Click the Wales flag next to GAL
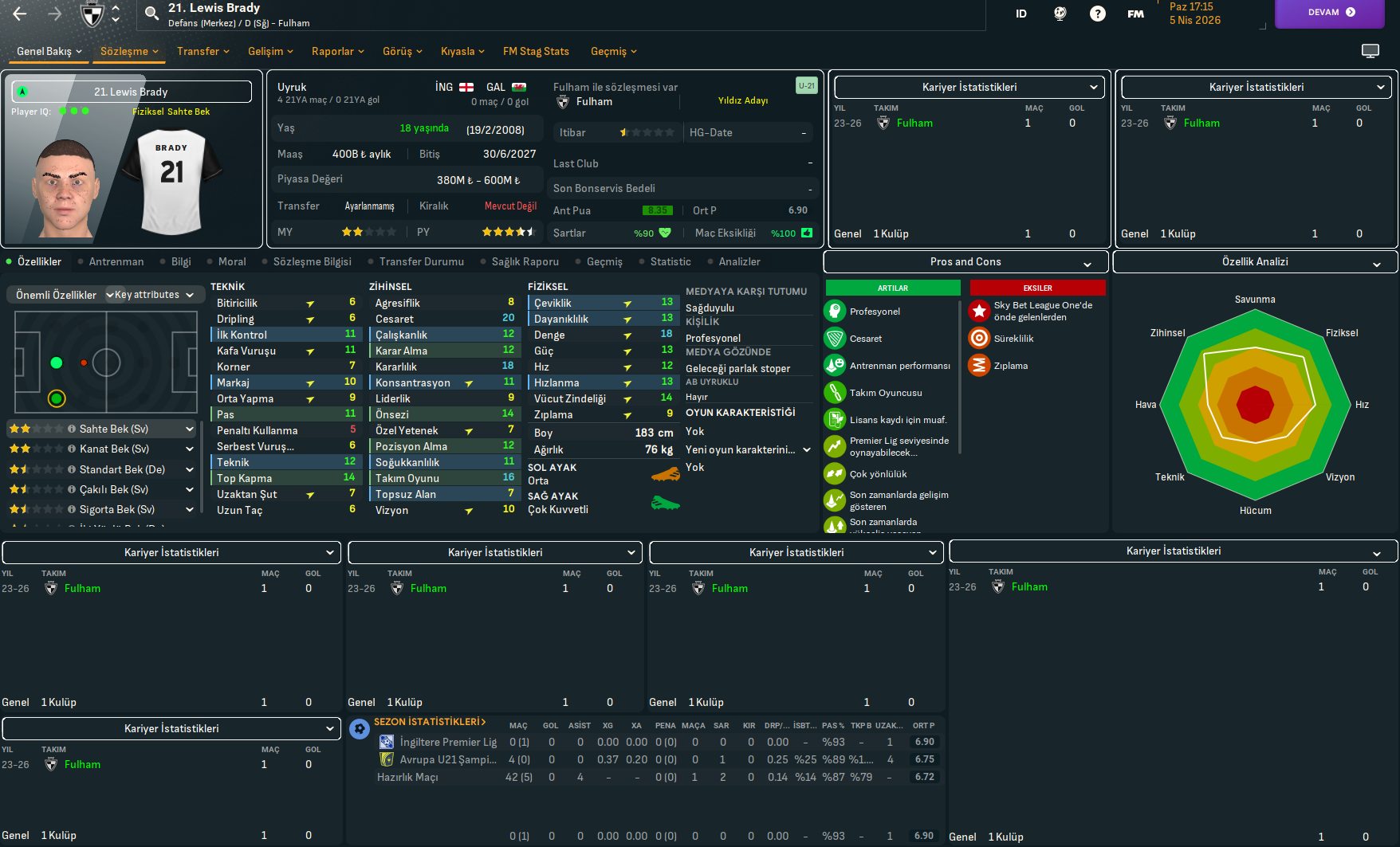Image resolution: width=1400 pixels, height=847 pixels. point(518,87)
